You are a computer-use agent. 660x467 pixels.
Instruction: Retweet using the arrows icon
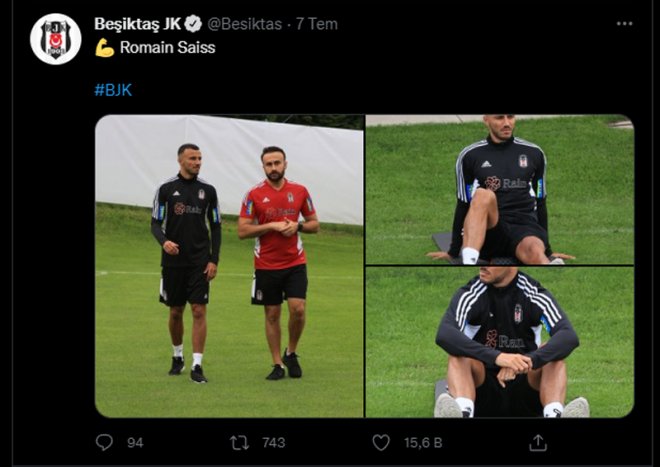pos(240,442)
